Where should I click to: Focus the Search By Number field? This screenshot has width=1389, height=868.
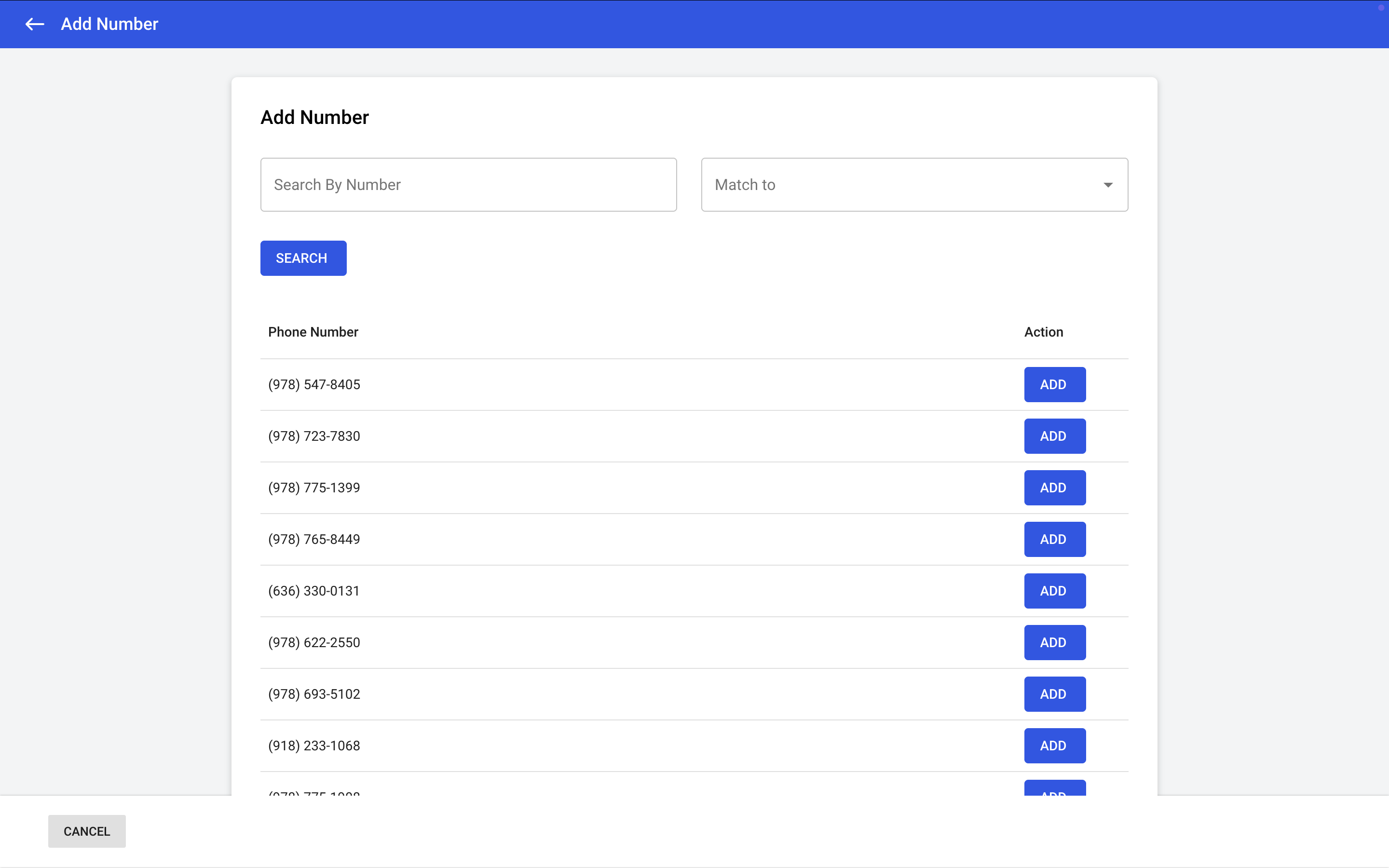coord(468,185)
